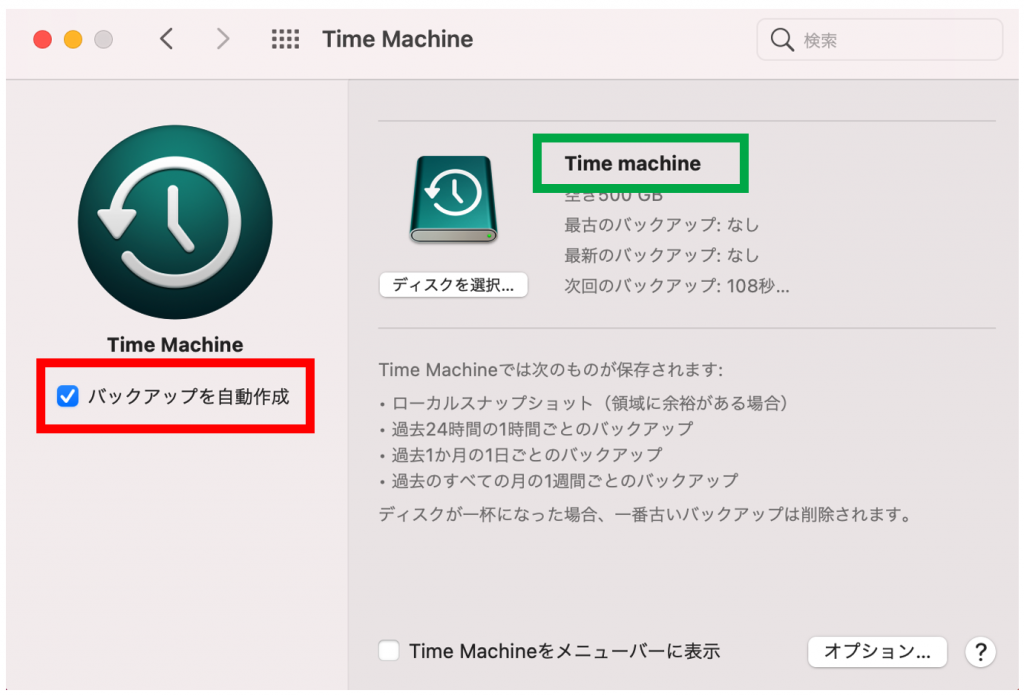Click the 最新のバックアップ status line
1024x696 pixels.
click(661, 255)
